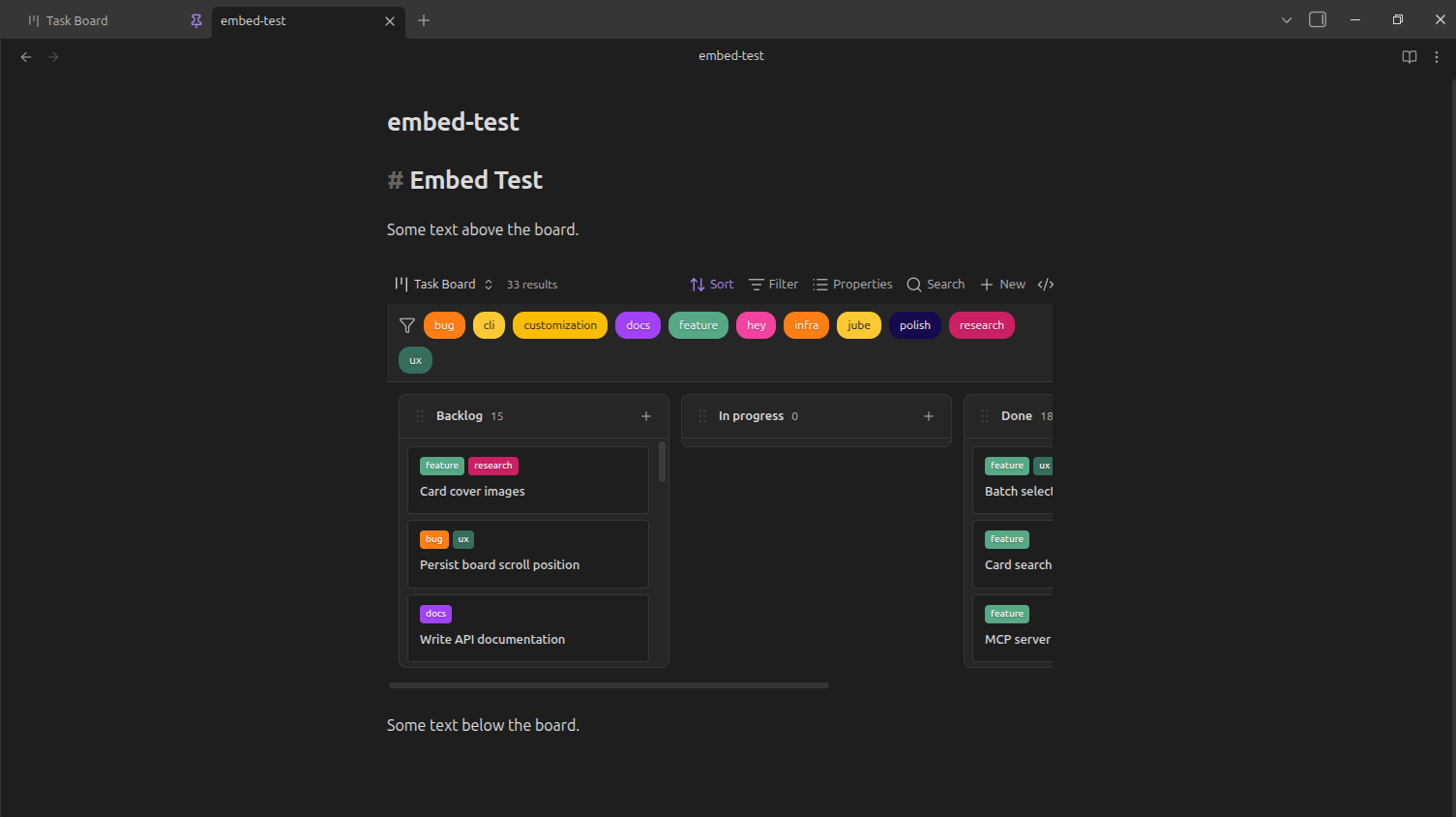Image resolution: width=1456 pixels, height=817 pixels.
Task: Open the more options vertical dots menu
Action: click(1437, 57)
